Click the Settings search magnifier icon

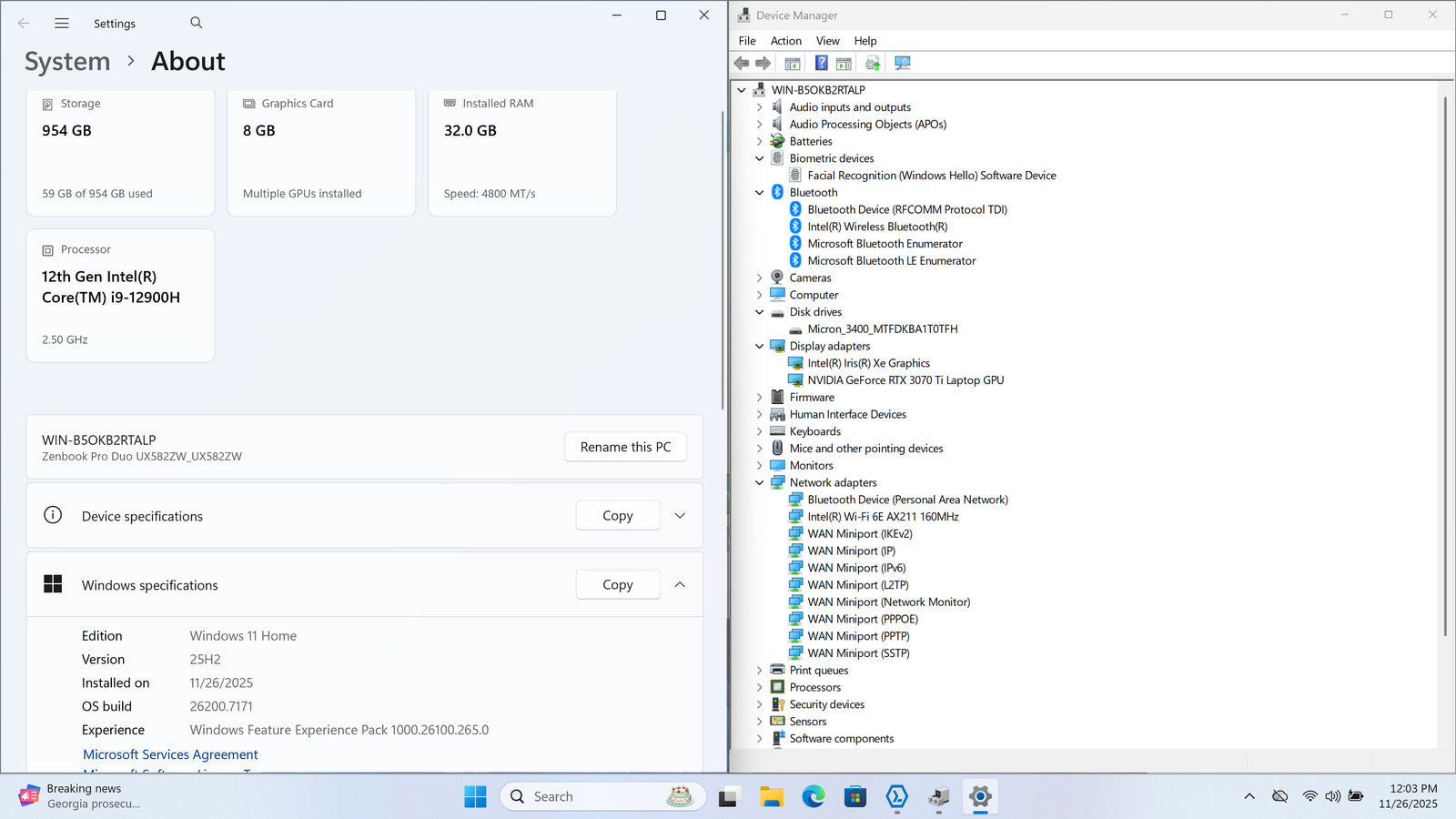tap(197, 23)
